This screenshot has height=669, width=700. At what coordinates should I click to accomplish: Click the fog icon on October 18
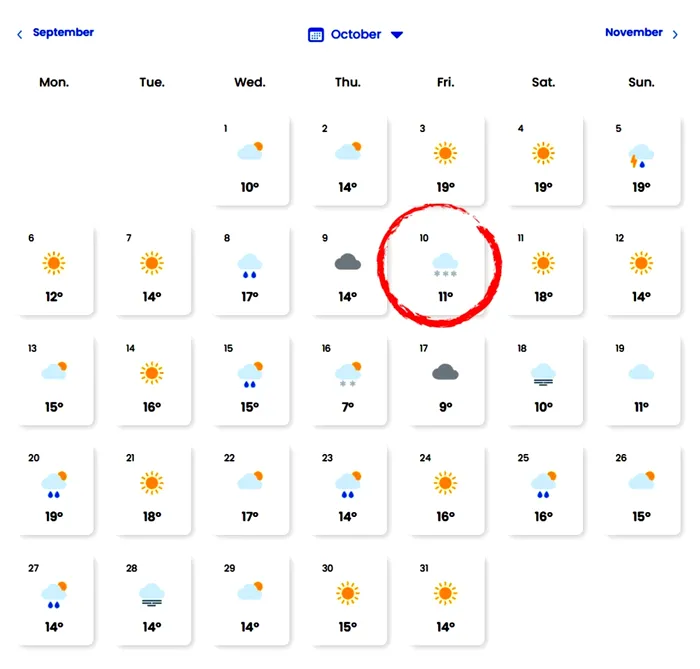click(x=543, y=375)
